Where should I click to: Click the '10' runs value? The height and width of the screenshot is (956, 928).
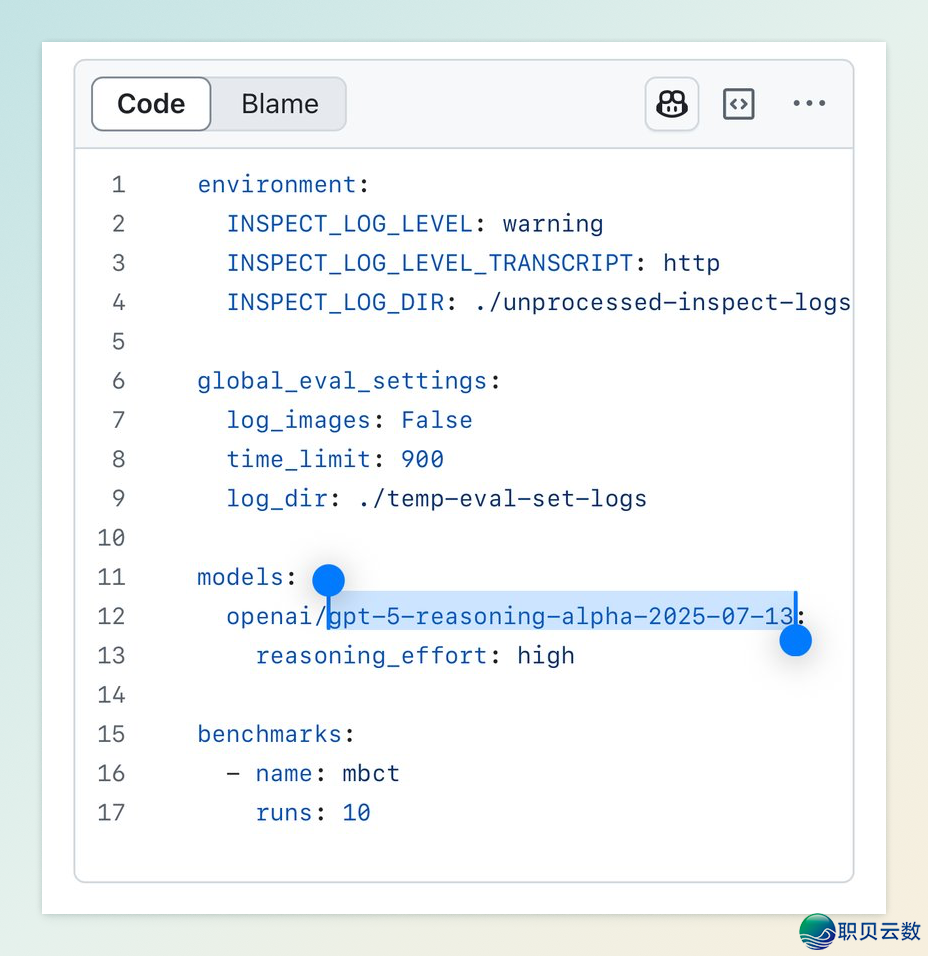(x=357, y=813)
